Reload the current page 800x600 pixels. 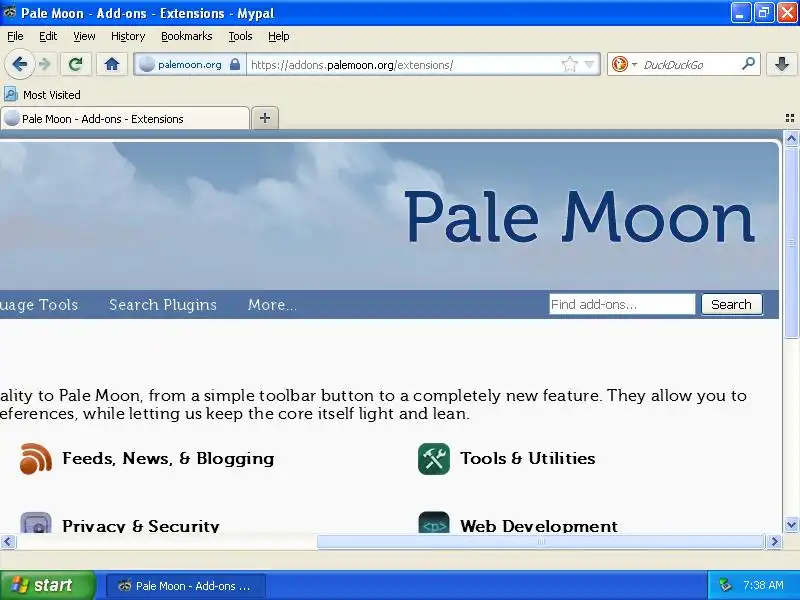[76, 64]
